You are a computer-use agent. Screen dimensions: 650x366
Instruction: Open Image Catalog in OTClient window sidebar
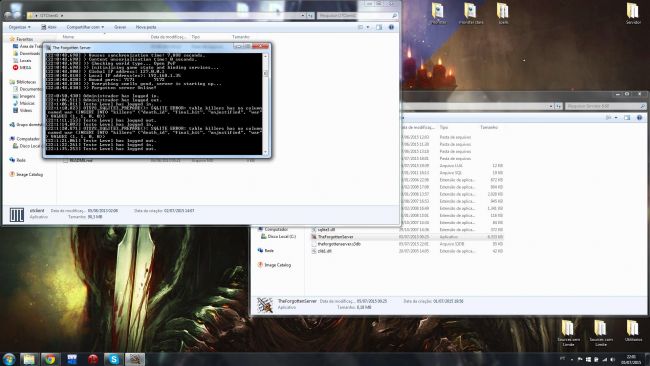click(26, 175)
